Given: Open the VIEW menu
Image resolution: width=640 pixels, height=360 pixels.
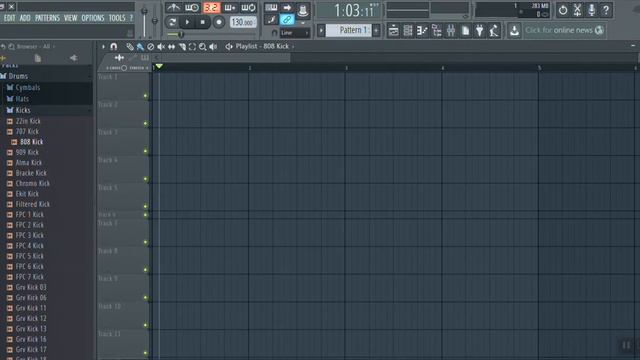Looking at the screenshot, I should (x=71, y=18).
